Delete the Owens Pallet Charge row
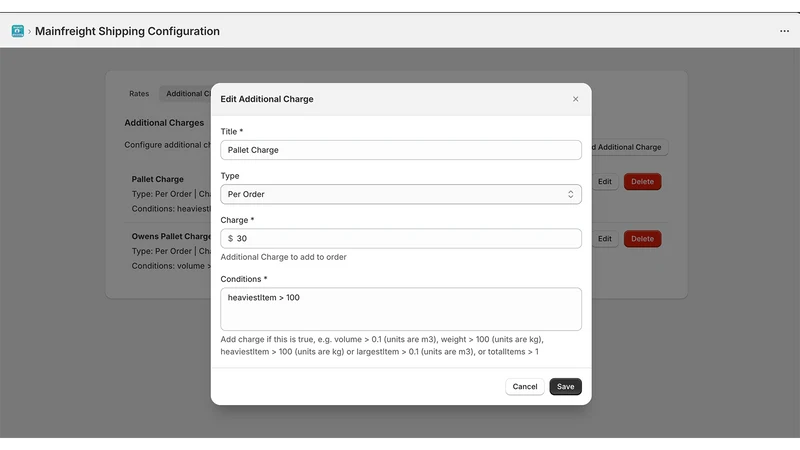The height and width of the screenshot is (450, 800). coord(642,239)
